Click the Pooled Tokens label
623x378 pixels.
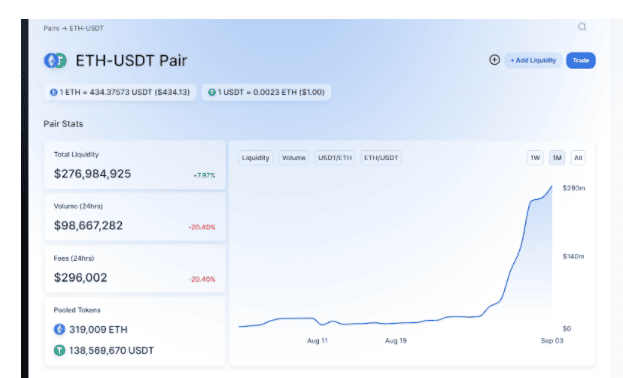click(77, 310)
